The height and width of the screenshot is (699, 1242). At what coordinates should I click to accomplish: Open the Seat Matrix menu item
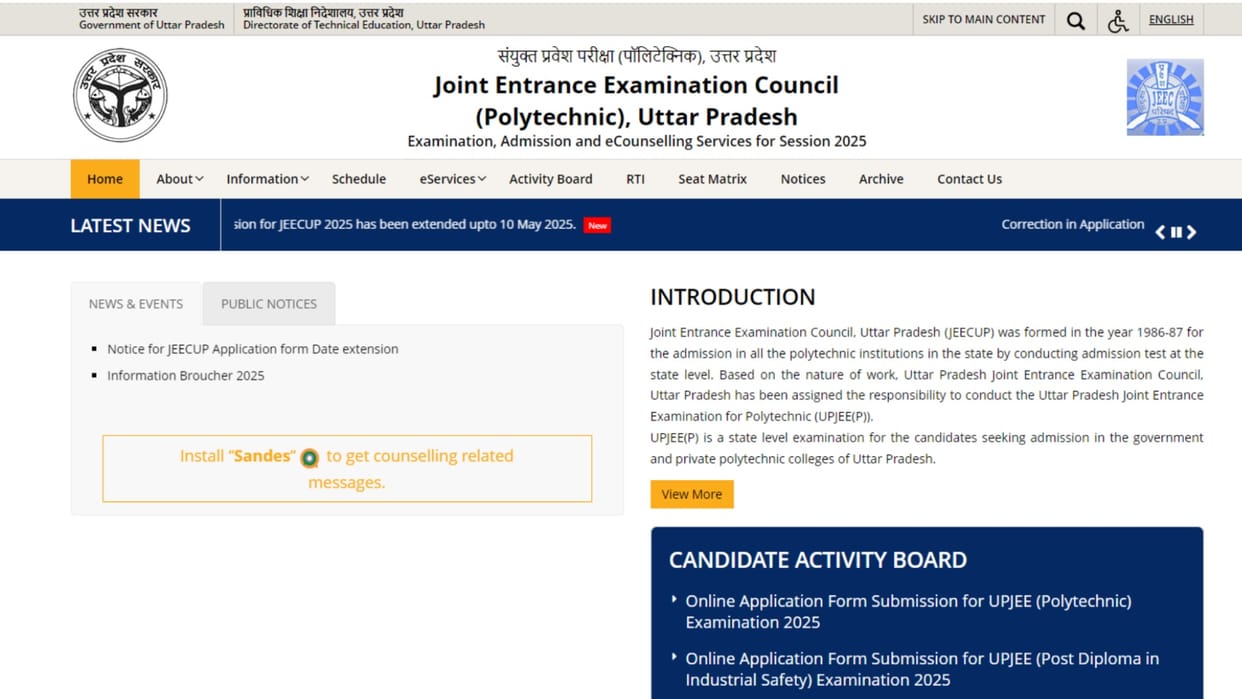pos(713,179)
